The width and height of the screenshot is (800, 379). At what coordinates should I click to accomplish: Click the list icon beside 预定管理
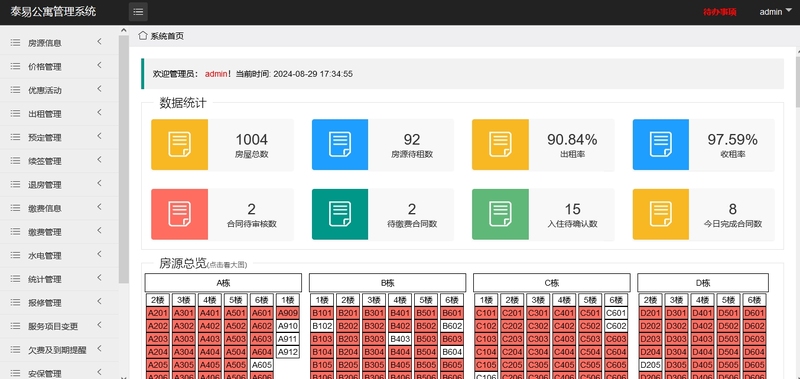point(15,137)
